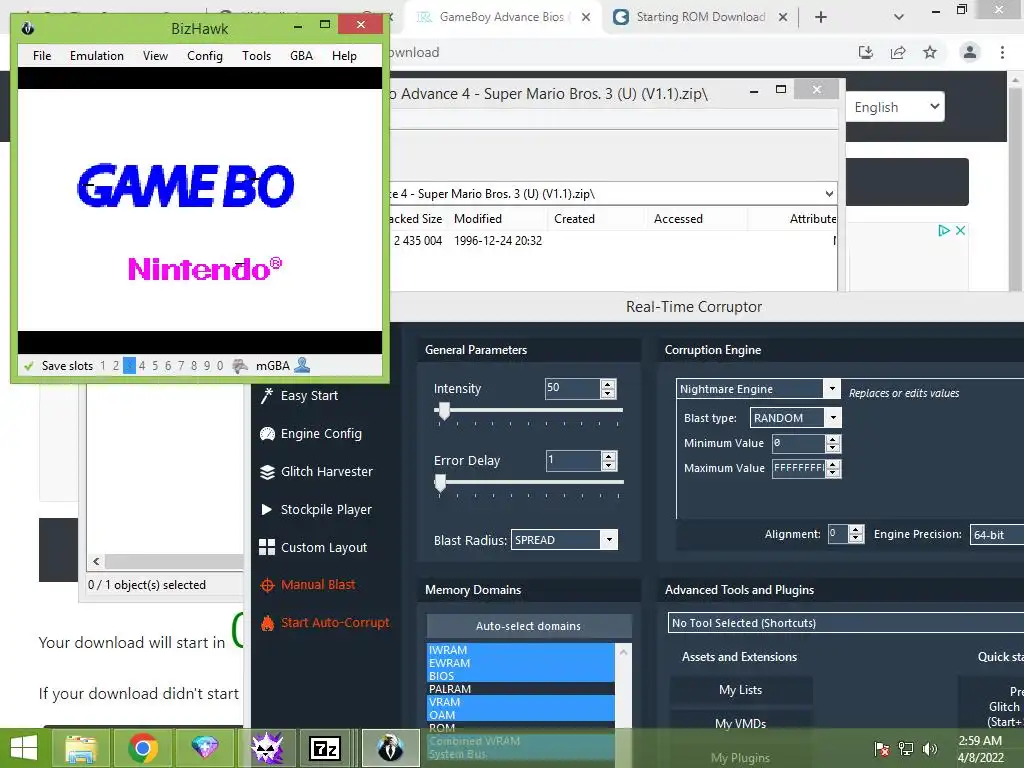Click the blue user profile icon in BizHawk status bar

pos(302,365)
